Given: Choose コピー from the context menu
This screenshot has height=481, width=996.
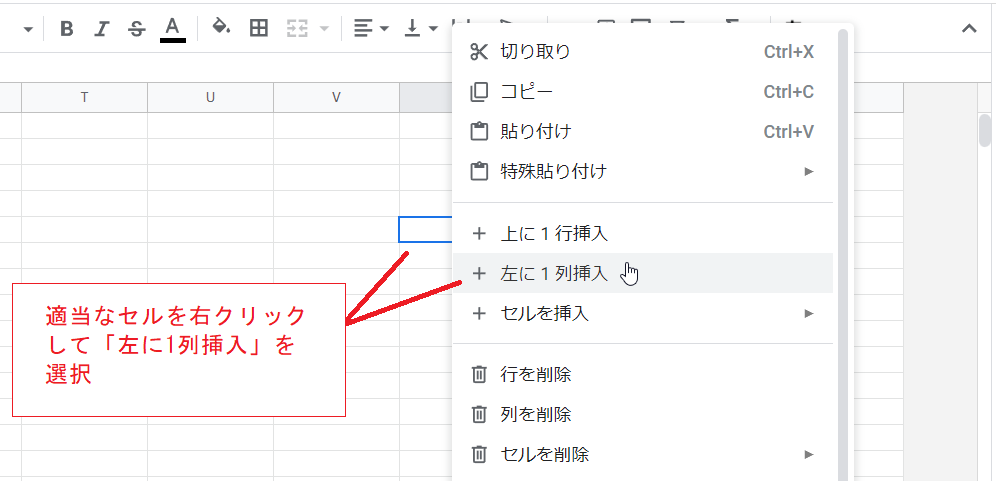Looking at the screenshot, I should point(643,92).
